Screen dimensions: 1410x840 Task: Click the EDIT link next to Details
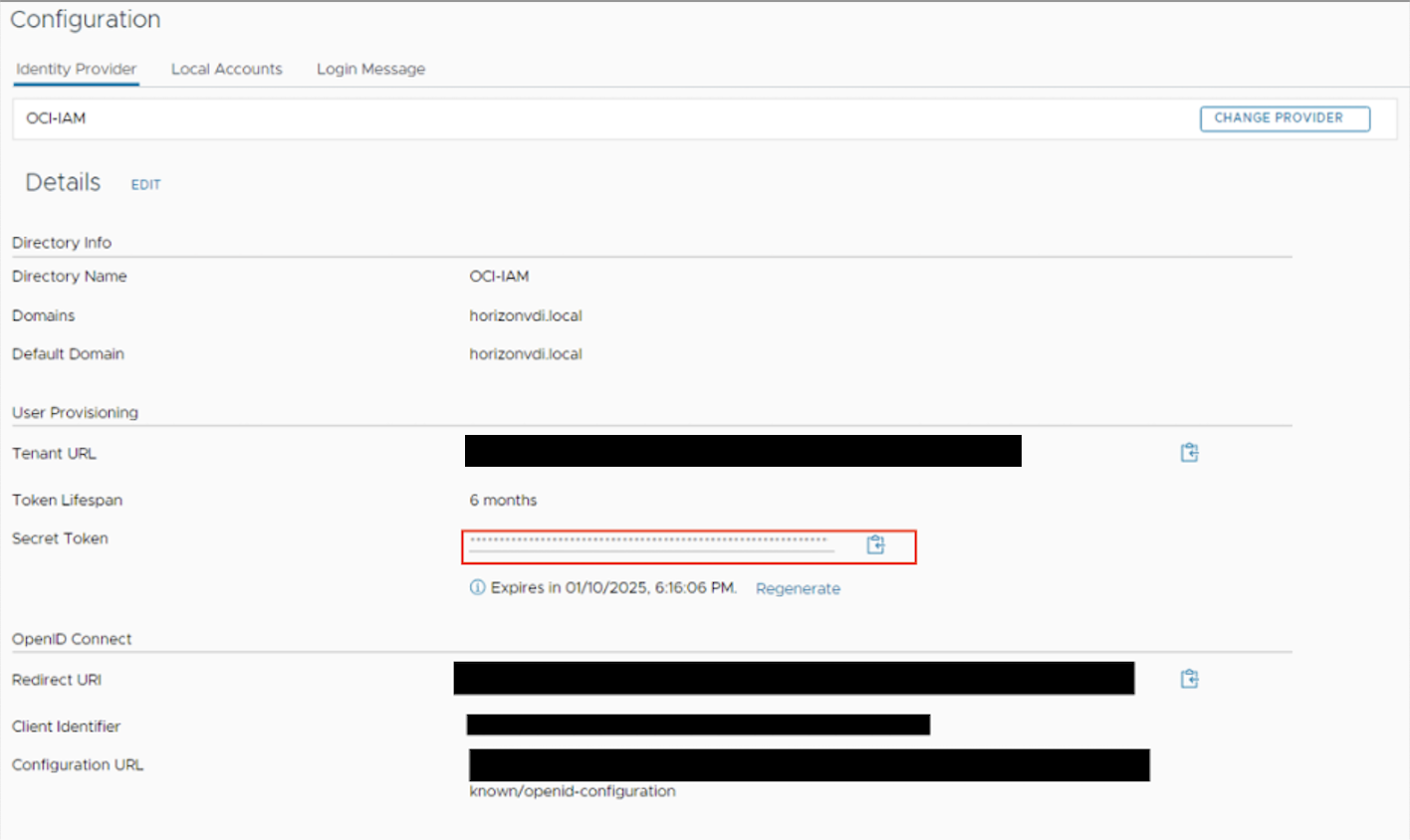click(x=145, y=184)
